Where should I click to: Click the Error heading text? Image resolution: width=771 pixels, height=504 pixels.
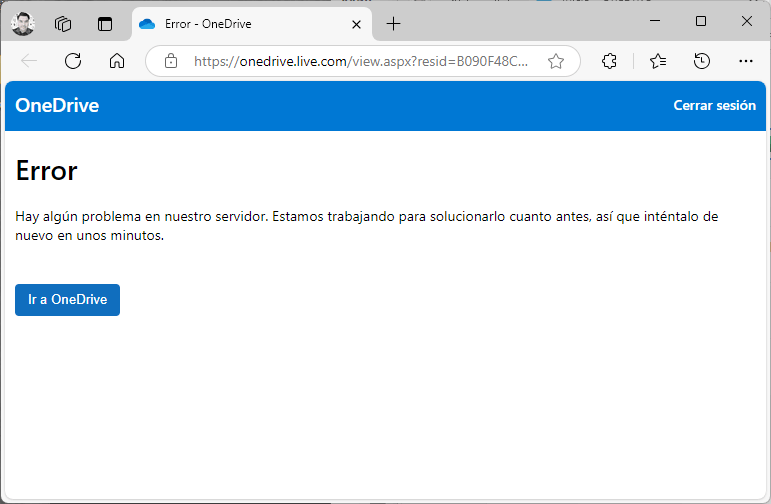46,171
